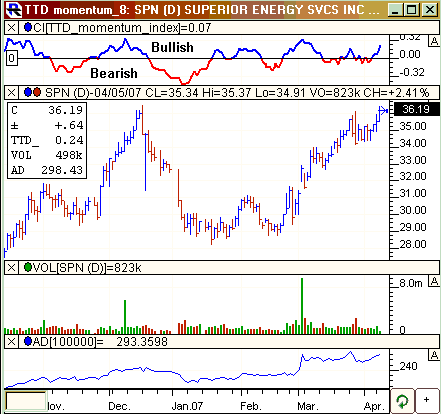Click the blue crosshair cursor marker at last bar
441x414 pixels.
[x=383, y=110]
